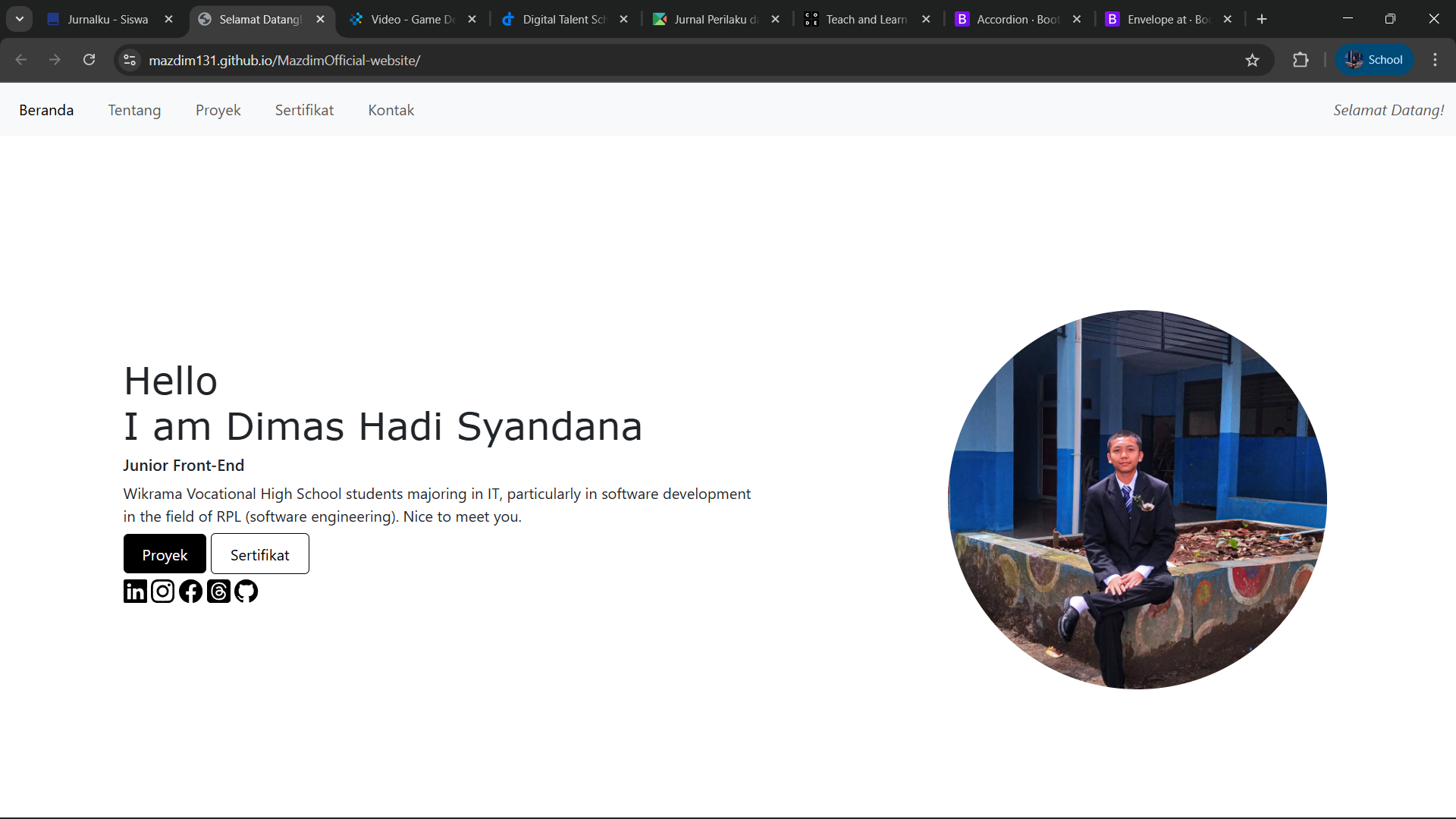Image resolution: width=1456 pixels, height=819 pixels.
Task: Switch to the Jurnalku - Siswa tab
Action: pos(108,20)
